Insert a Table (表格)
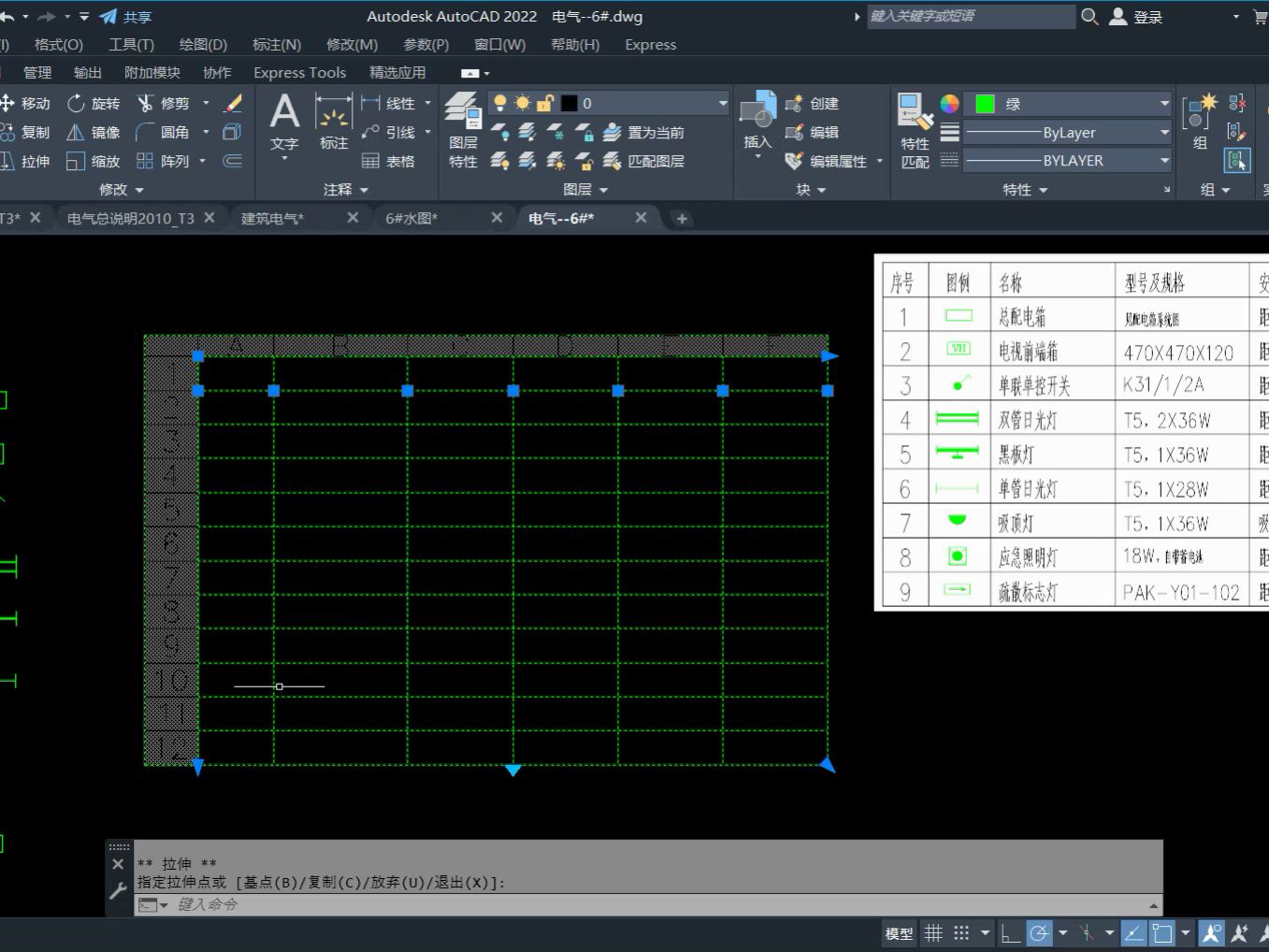 [388, 161]
